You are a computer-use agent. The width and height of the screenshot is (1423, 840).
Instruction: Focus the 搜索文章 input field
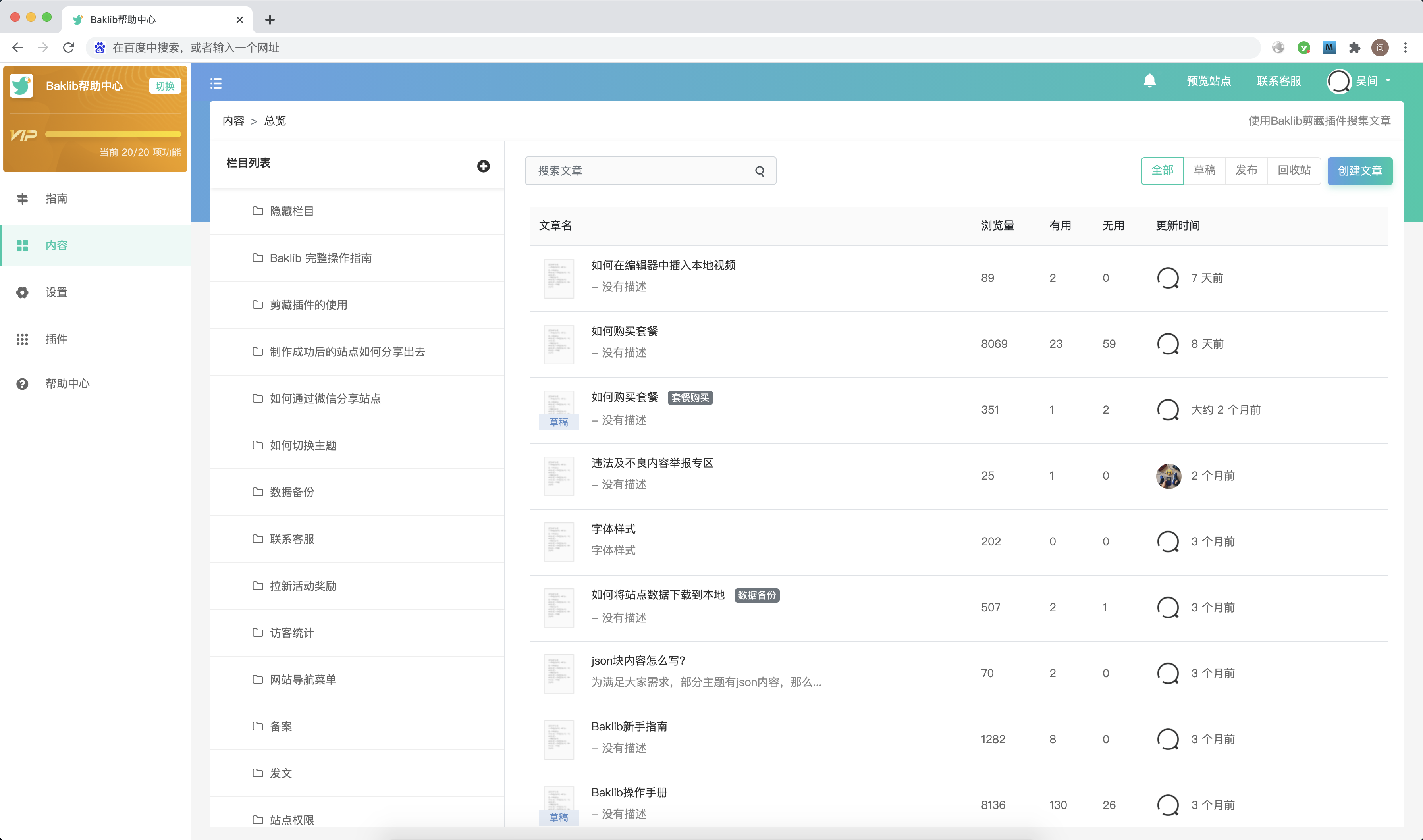(x=640, y=171)
